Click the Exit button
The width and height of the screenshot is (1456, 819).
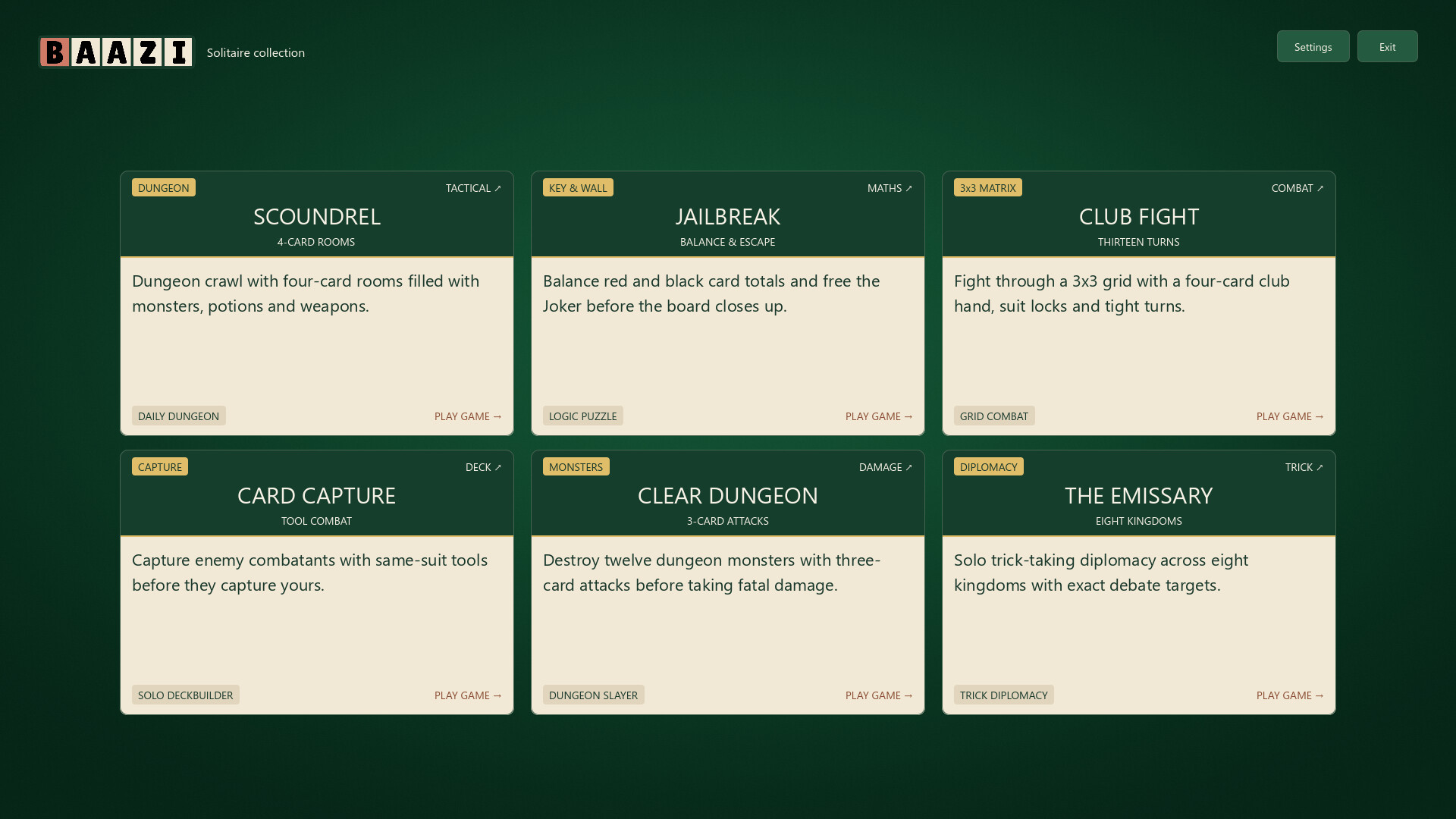[x=1387, y=46]
